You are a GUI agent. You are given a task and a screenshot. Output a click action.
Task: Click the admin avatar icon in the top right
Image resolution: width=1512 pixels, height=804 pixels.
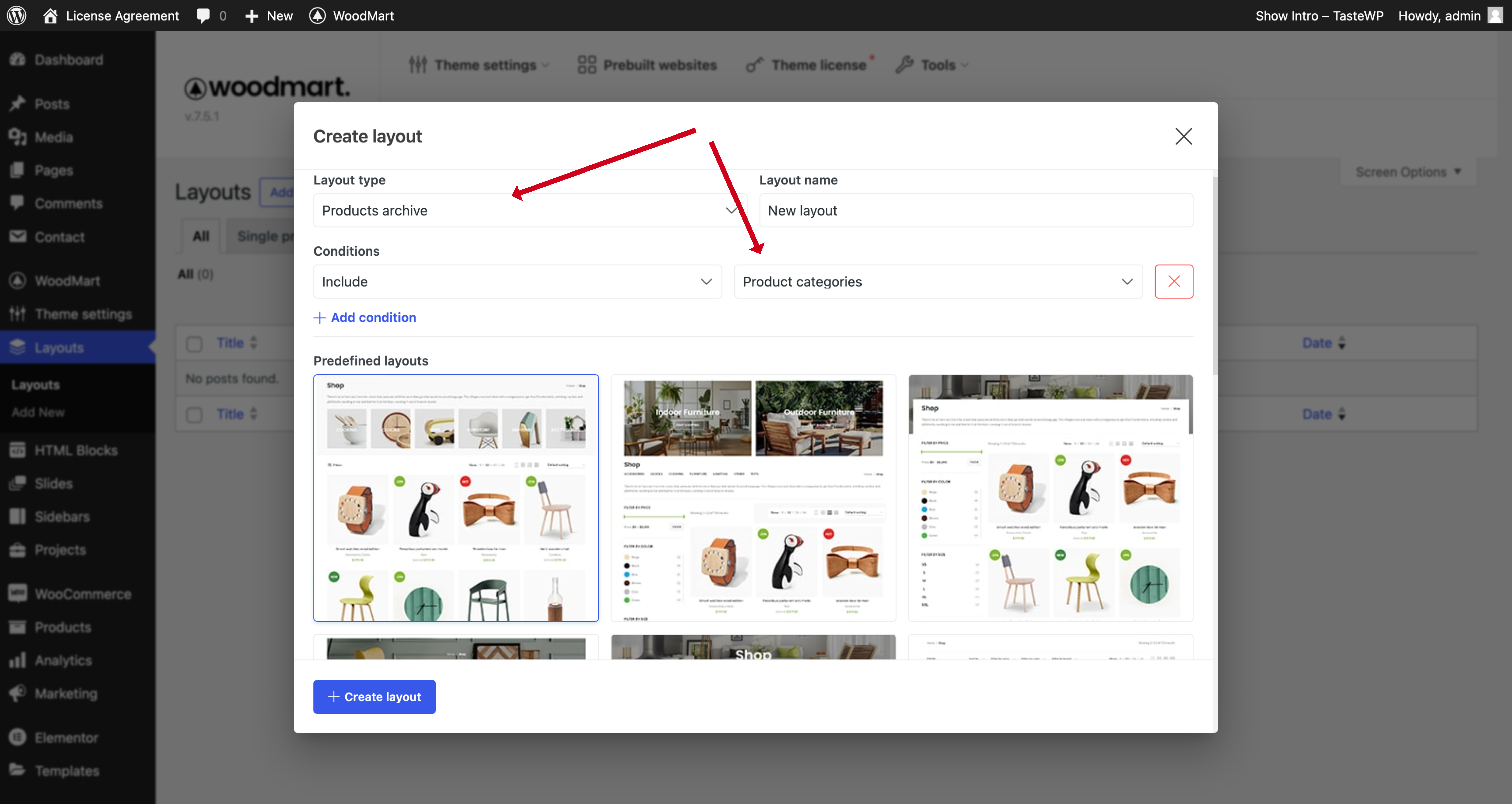1495,15
